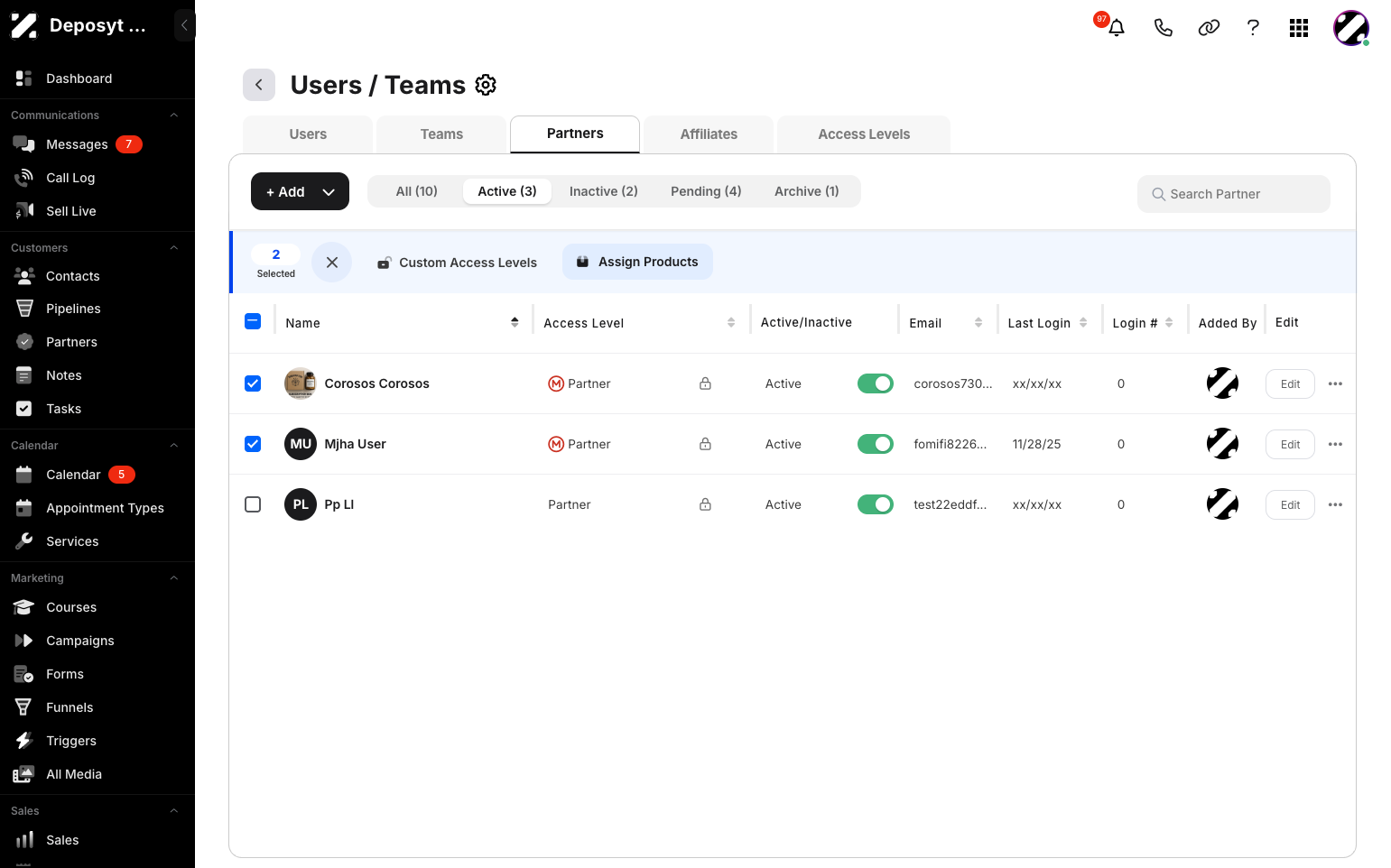Collapse the Customers sidebar section

click(x=174, y=248)
